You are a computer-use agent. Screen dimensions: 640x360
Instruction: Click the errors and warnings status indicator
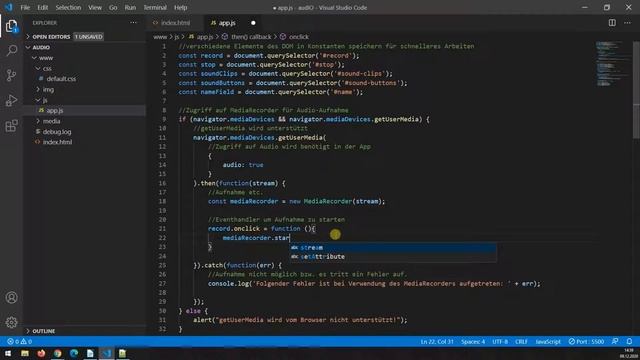tap(19, 342)
